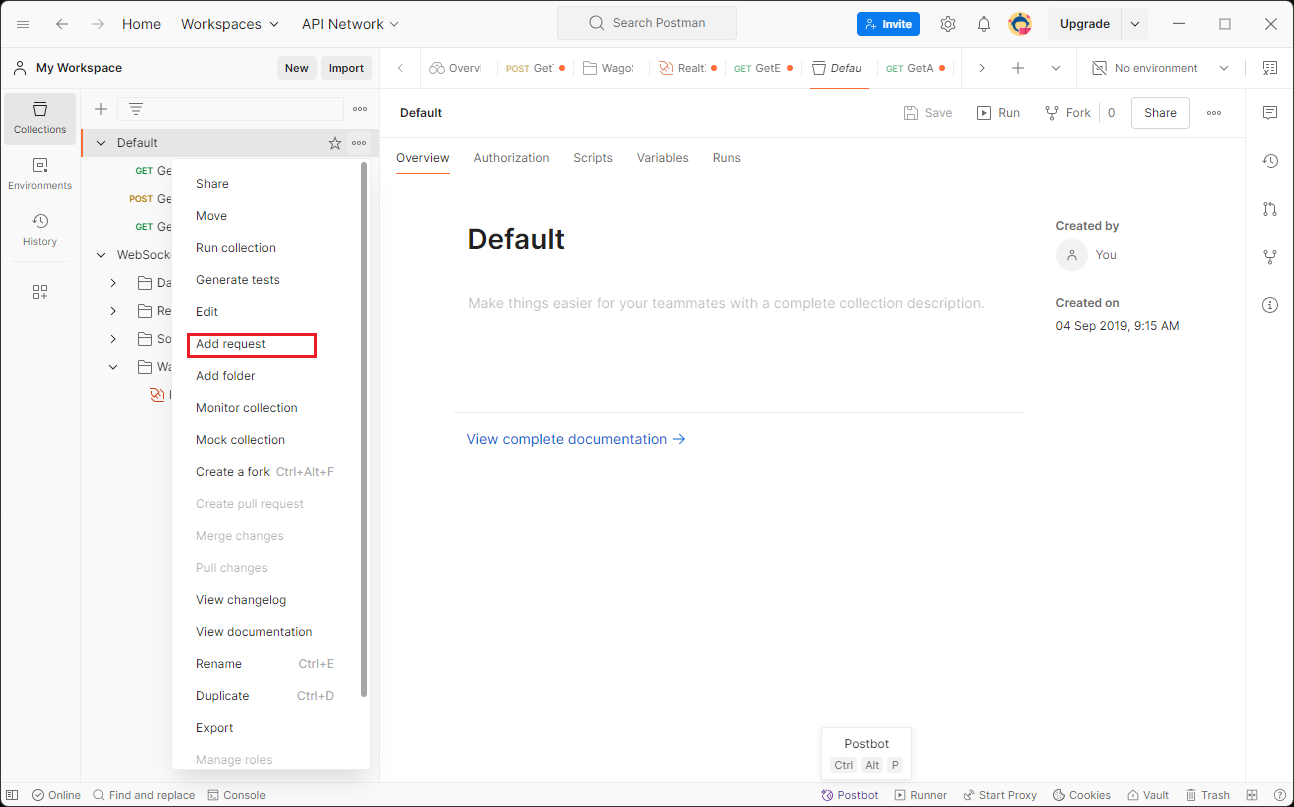Open the notifications bell
Image resolution: width=1294 pixels, height=807 pixels.
(984, 24)
